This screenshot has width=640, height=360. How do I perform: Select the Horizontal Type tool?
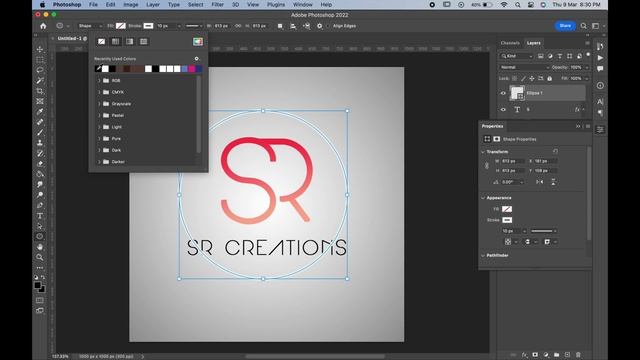click(40, 216)
